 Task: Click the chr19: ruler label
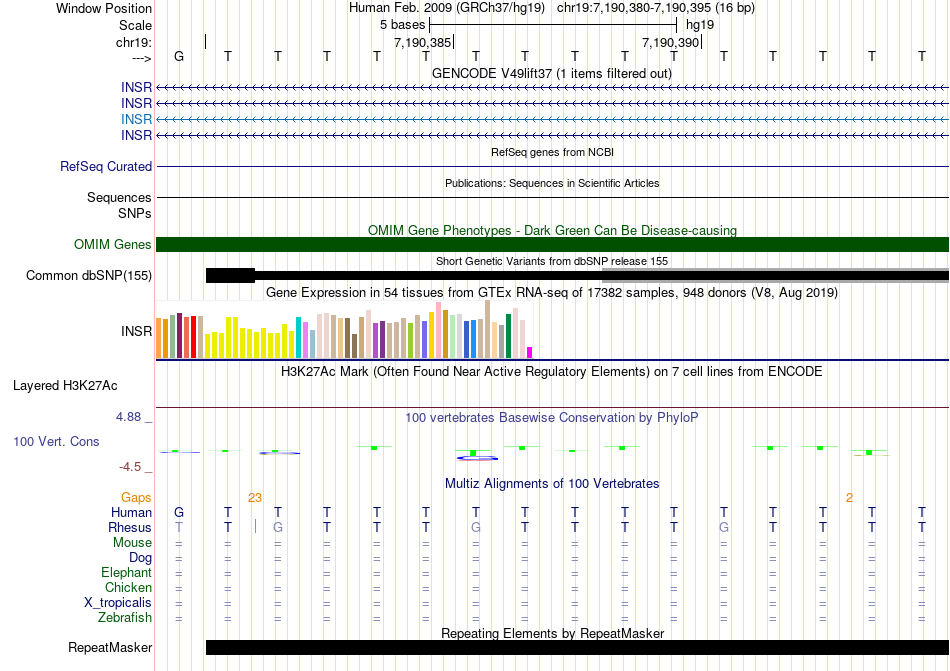134,42
